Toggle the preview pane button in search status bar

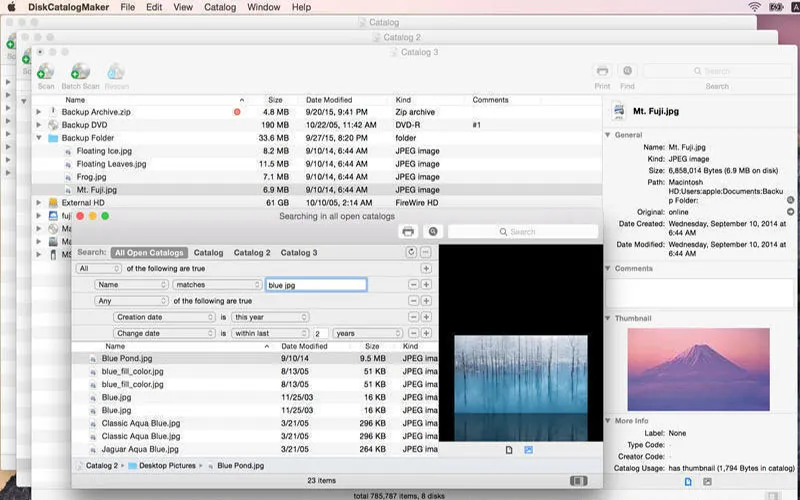coord(579,481)
